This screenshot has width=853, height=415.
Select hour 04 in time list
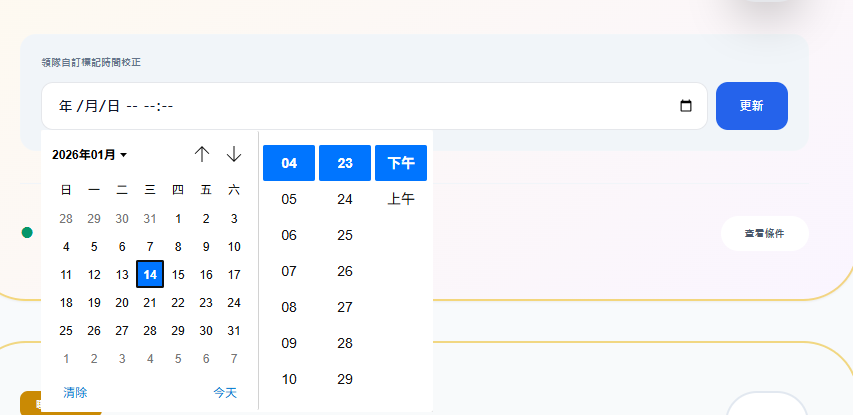(289, 163)
